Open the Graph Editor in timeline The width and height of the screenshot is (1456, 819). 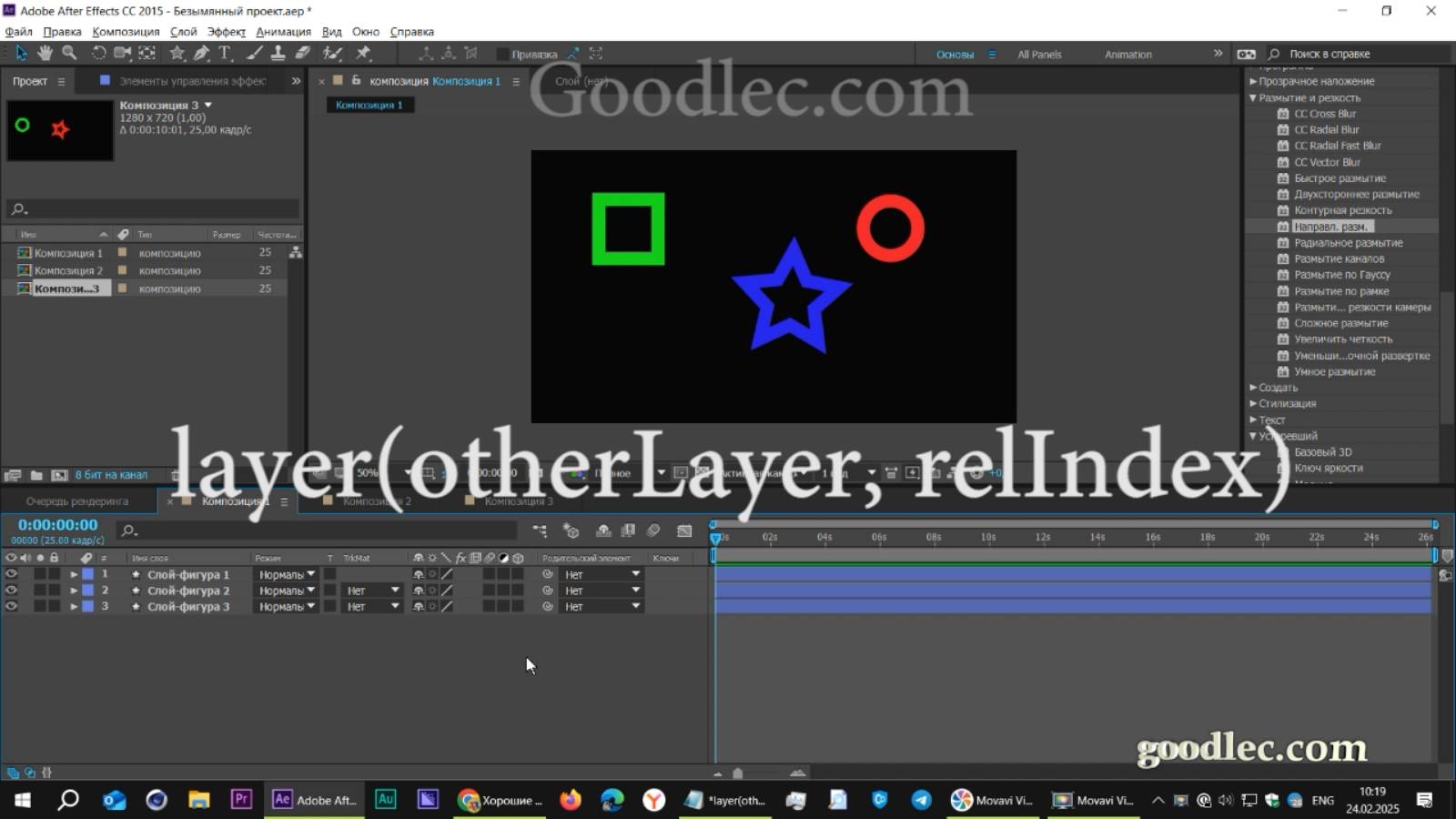[684, 531]
